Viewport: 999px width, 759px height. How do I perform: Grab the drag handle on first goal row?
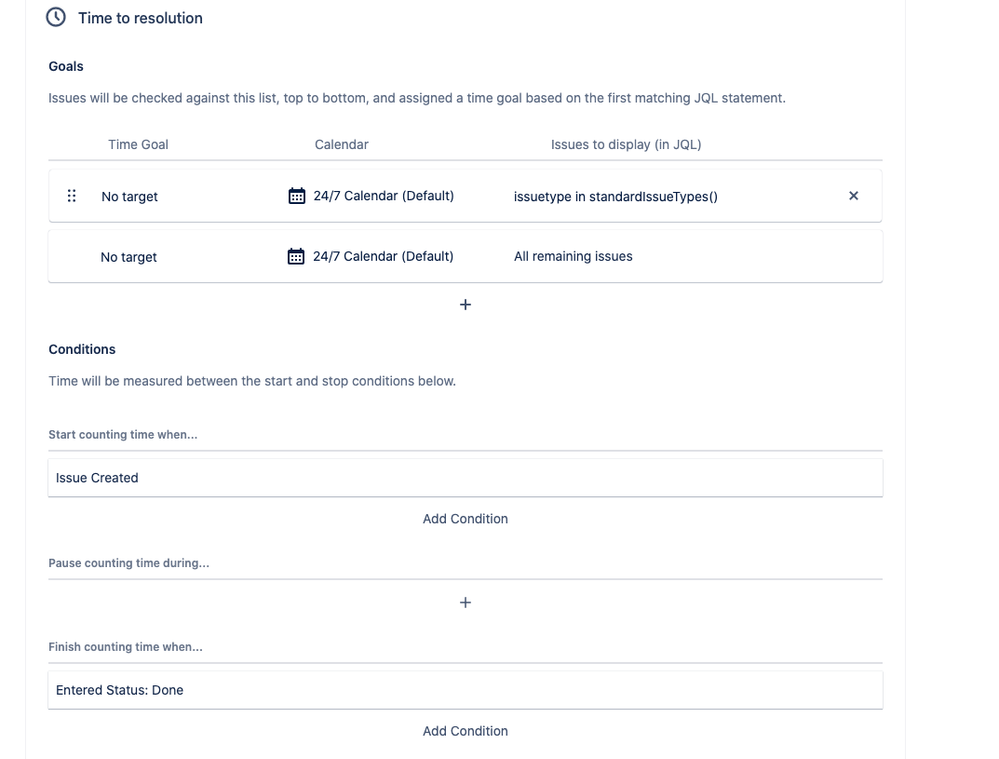(x=72, y=196)
